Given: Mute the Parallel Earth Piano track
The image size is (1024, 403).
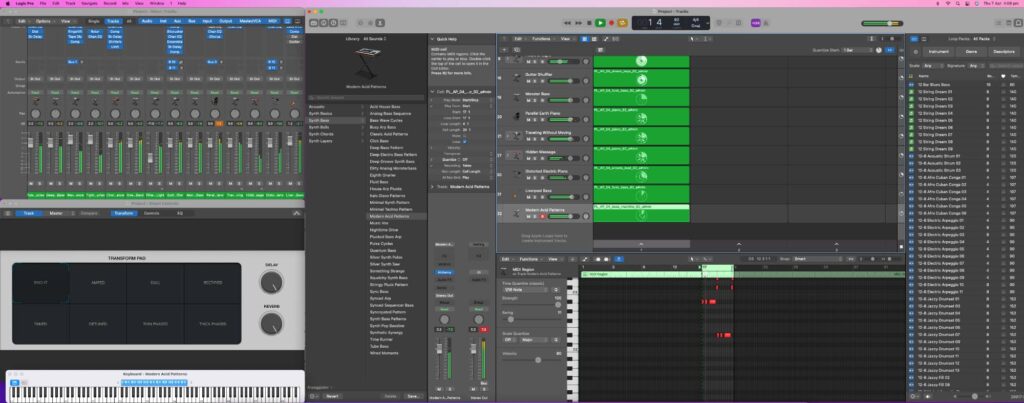Looking at the screenshot, I should point(528,120).
